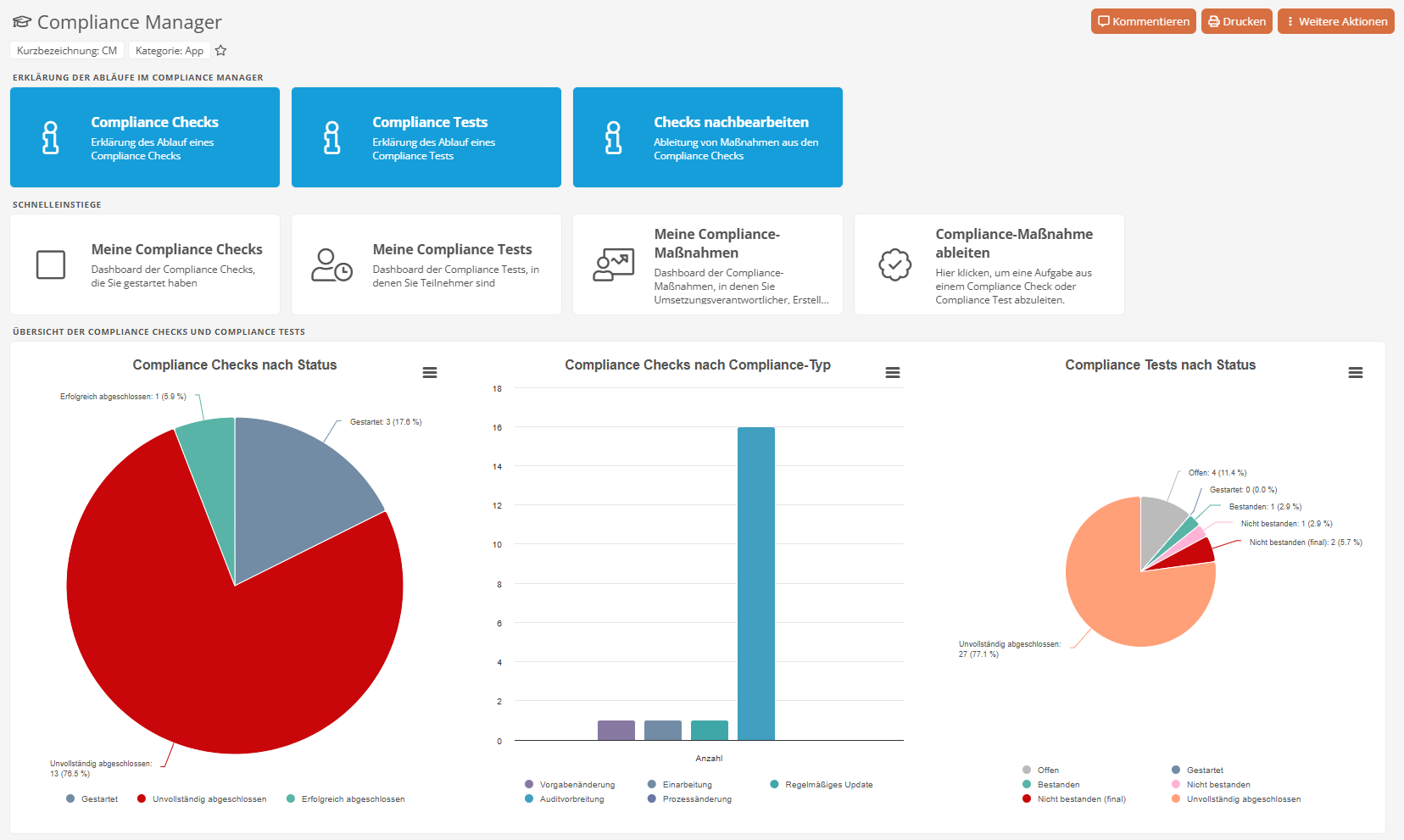Select the Kategorie: App tag
This screenshot has width=1404, height=840.
pyautogui.click(x=170, y=51)
